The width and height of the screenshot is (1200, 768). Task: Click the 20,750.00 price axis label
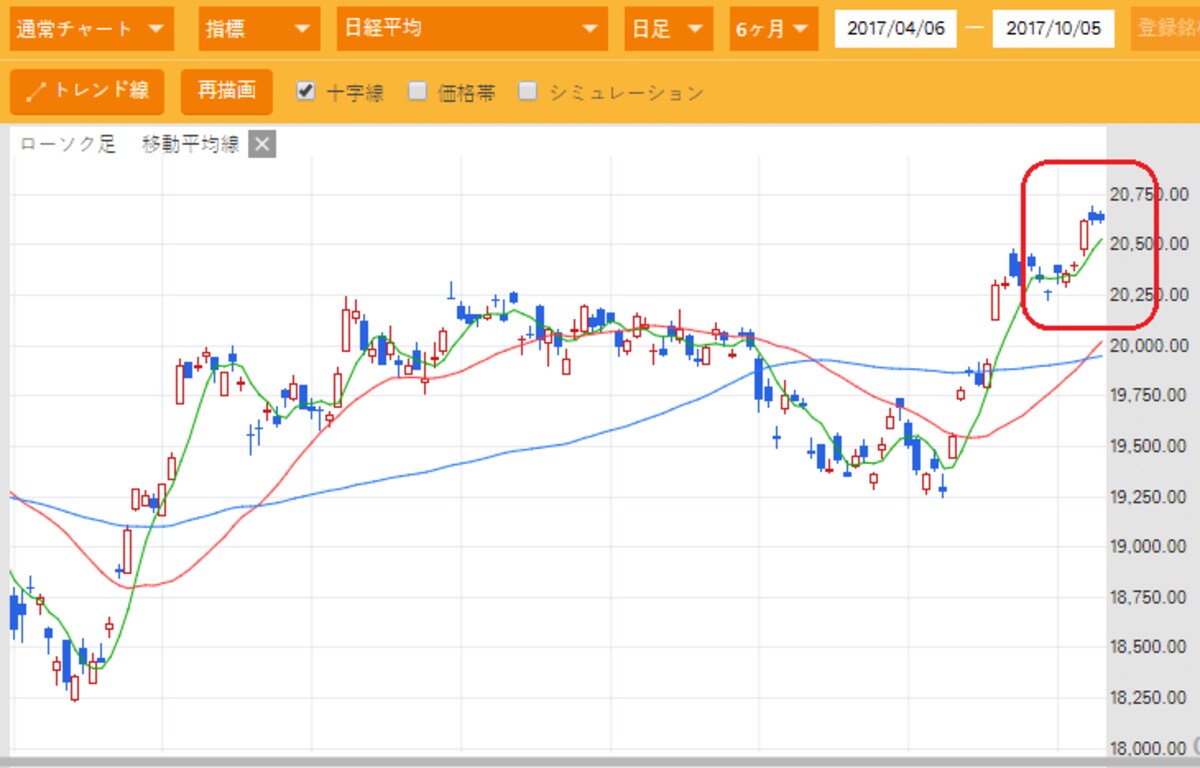coord(1149,193)
